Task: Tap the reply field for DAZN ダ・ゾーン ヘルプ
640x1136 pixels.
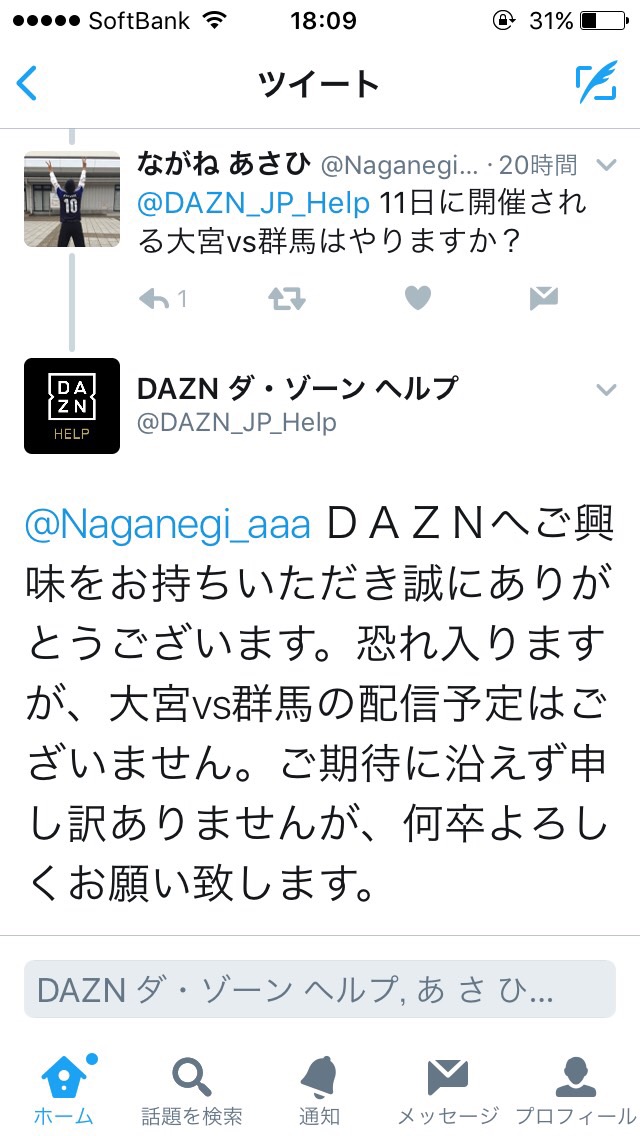Action: 320,990
